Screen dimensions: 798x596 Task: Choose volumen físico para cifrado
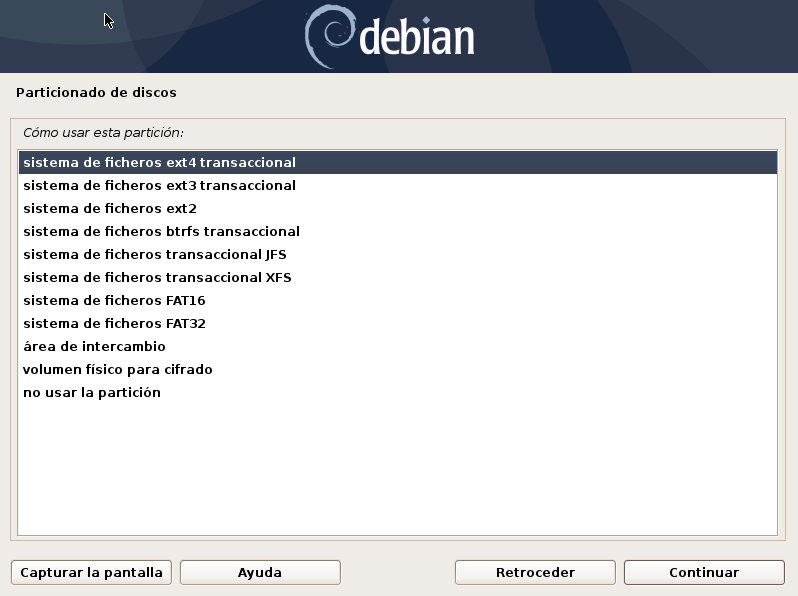coord(117,369)
